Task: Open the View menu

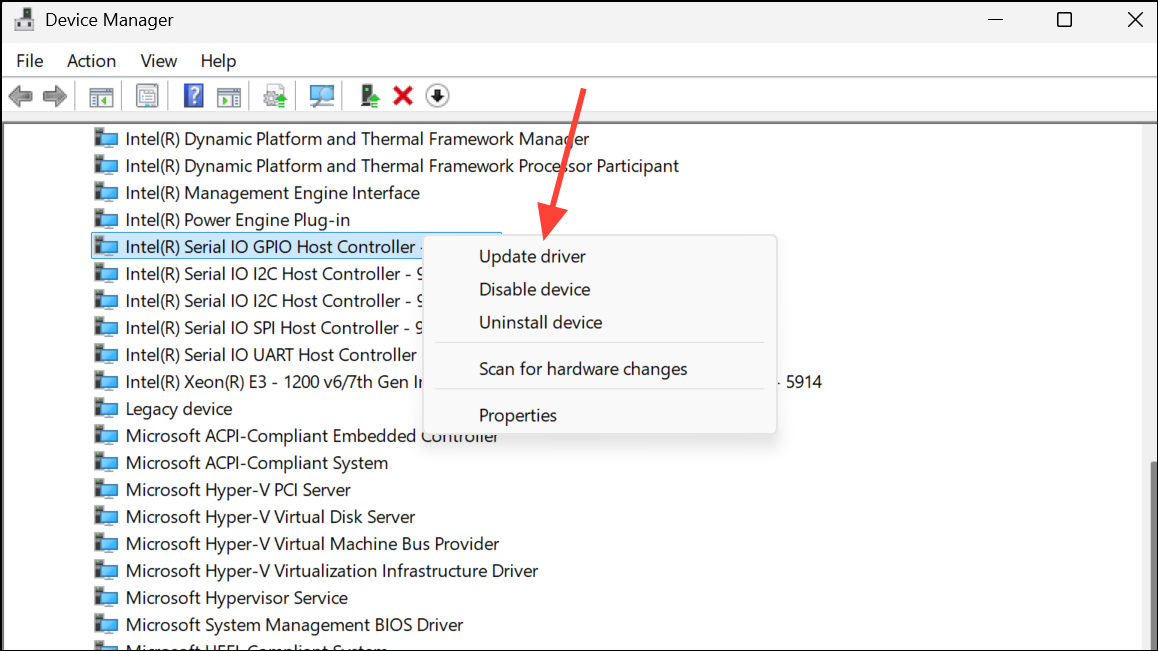Action: [158, 61]
